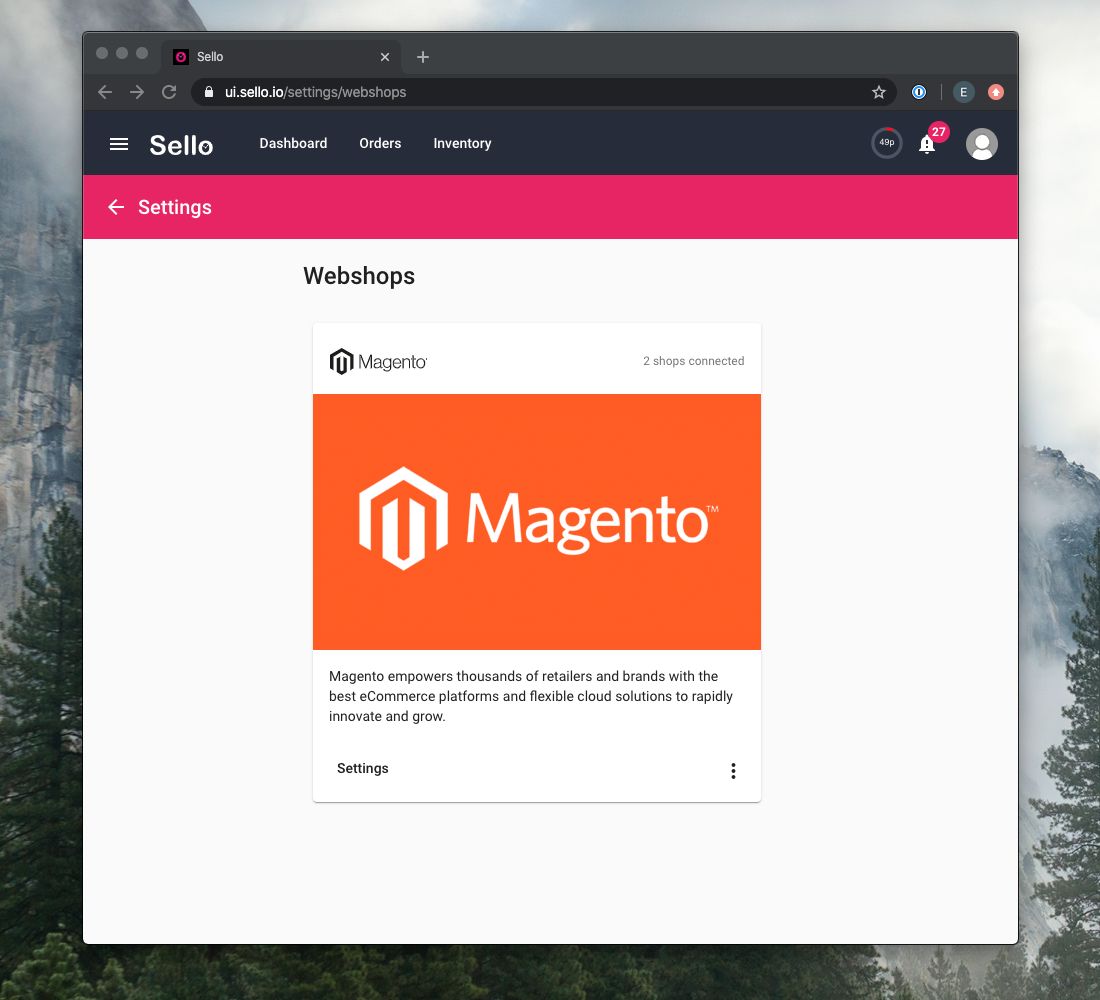Click the browser back arrow
Viewport: 1100px width, 1000px height.
pos(105,92)
